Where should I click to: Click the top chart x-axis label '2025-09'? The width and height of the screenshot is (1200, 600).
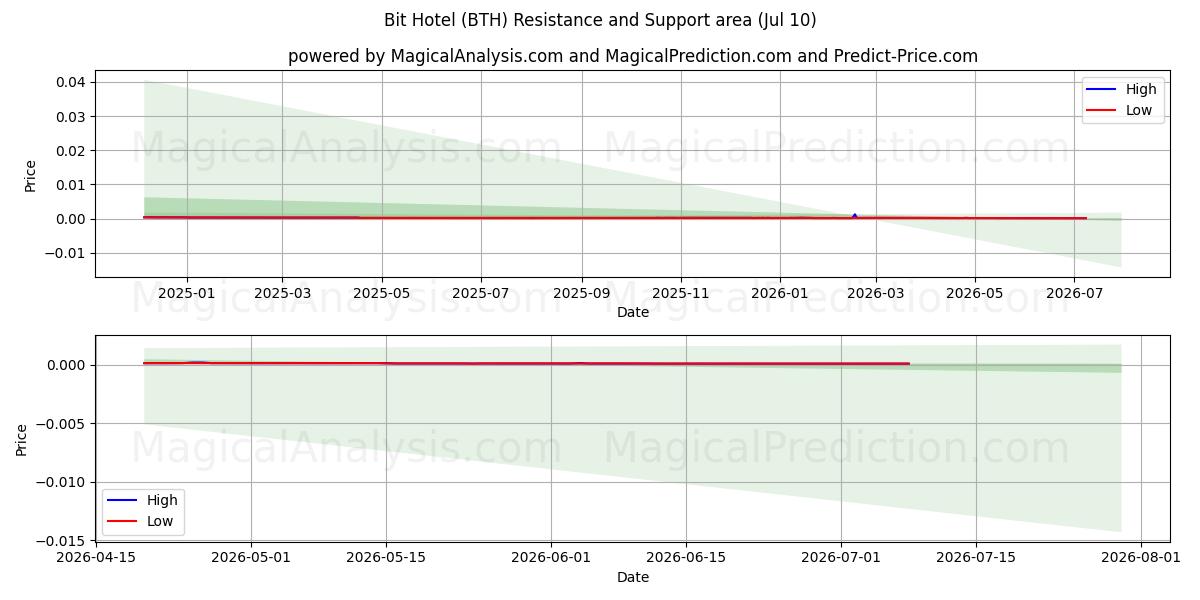click(x=582, y=294)
